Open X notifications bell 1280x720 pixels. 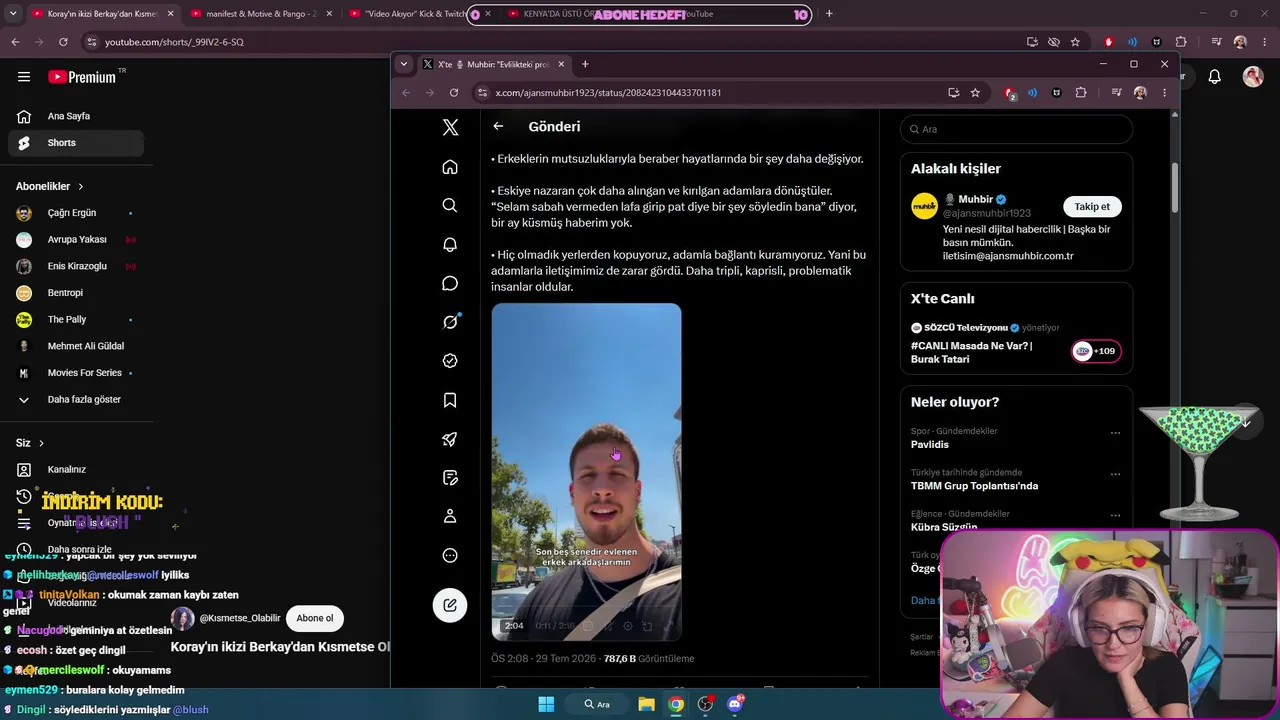pyautogui.click(x=450, y=245)
